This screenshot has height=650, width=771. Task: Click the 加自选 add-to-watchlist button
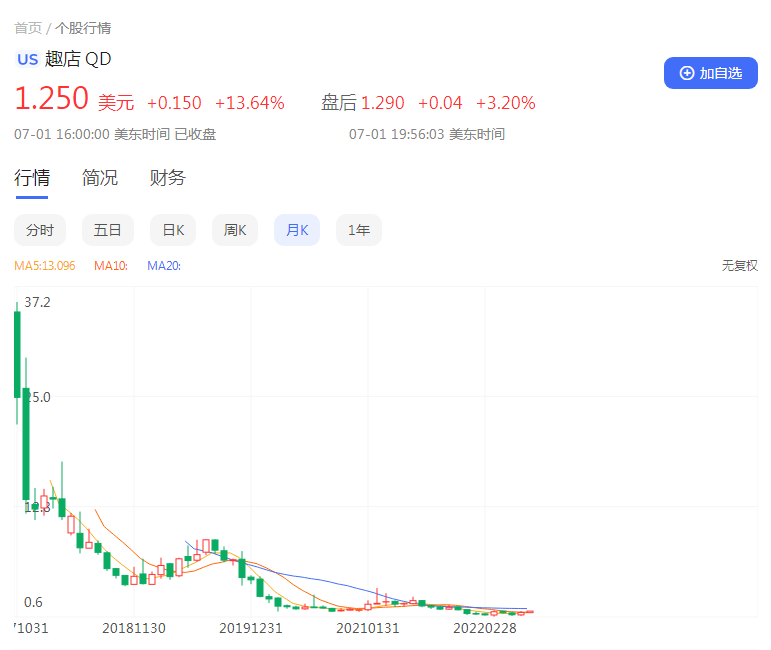click(x=711, y=73)
